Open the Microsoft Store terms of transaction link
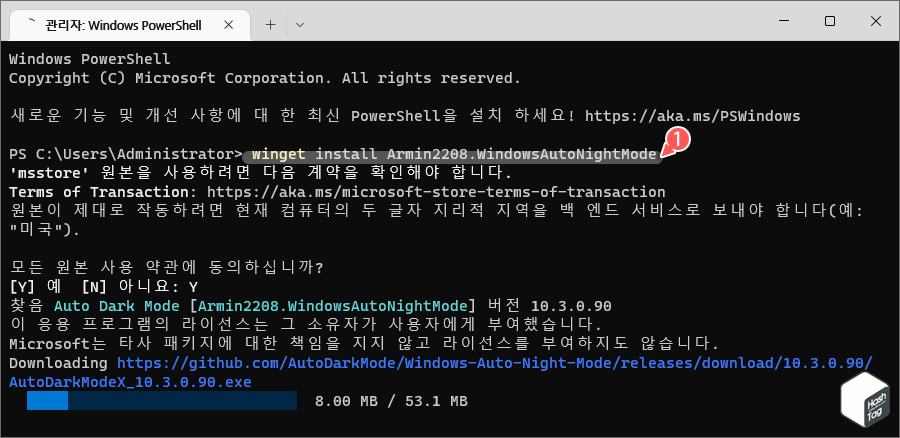 pos(436,192)
